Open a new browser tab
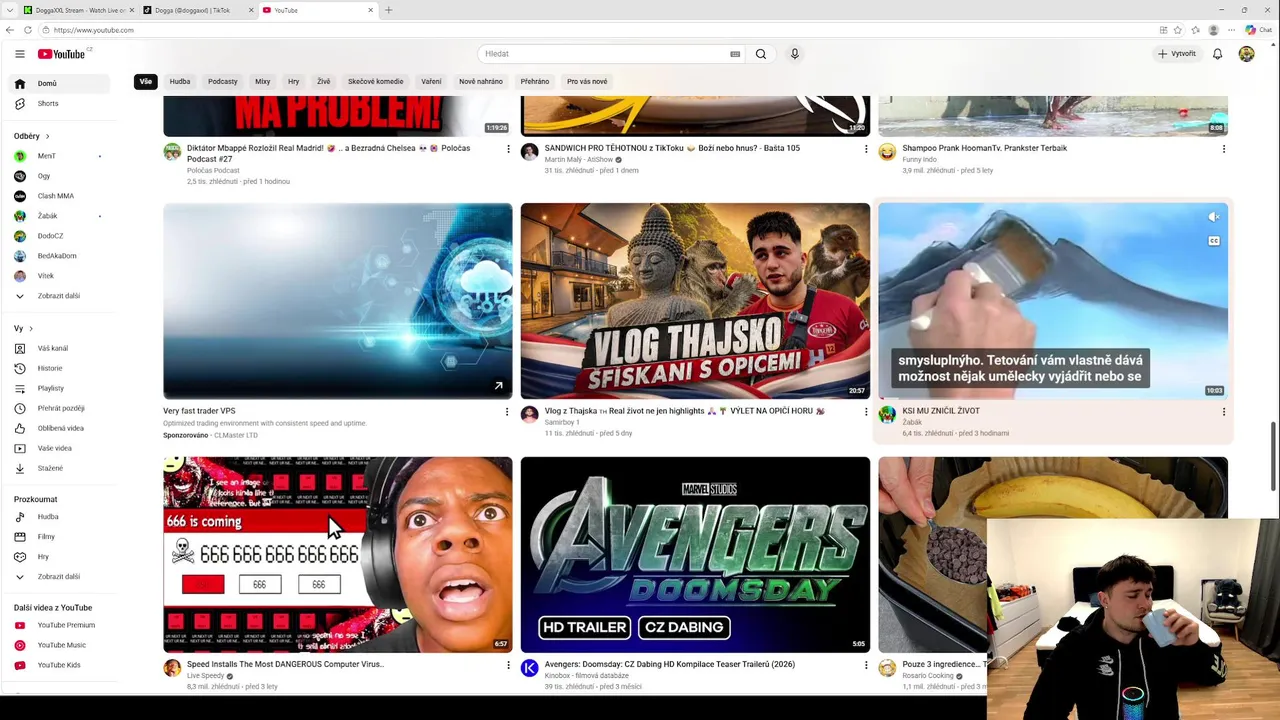The width and height of the screenshot is (1280, 720). coord(388,10)
